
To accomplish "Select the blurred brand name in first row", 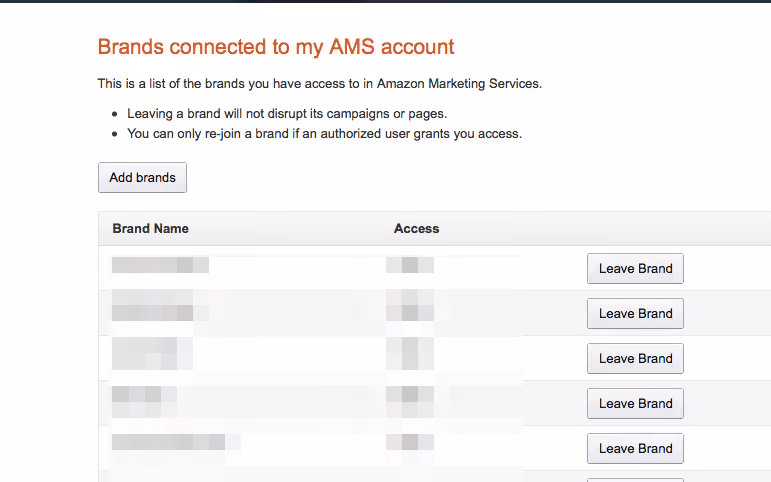I will 160,265.
